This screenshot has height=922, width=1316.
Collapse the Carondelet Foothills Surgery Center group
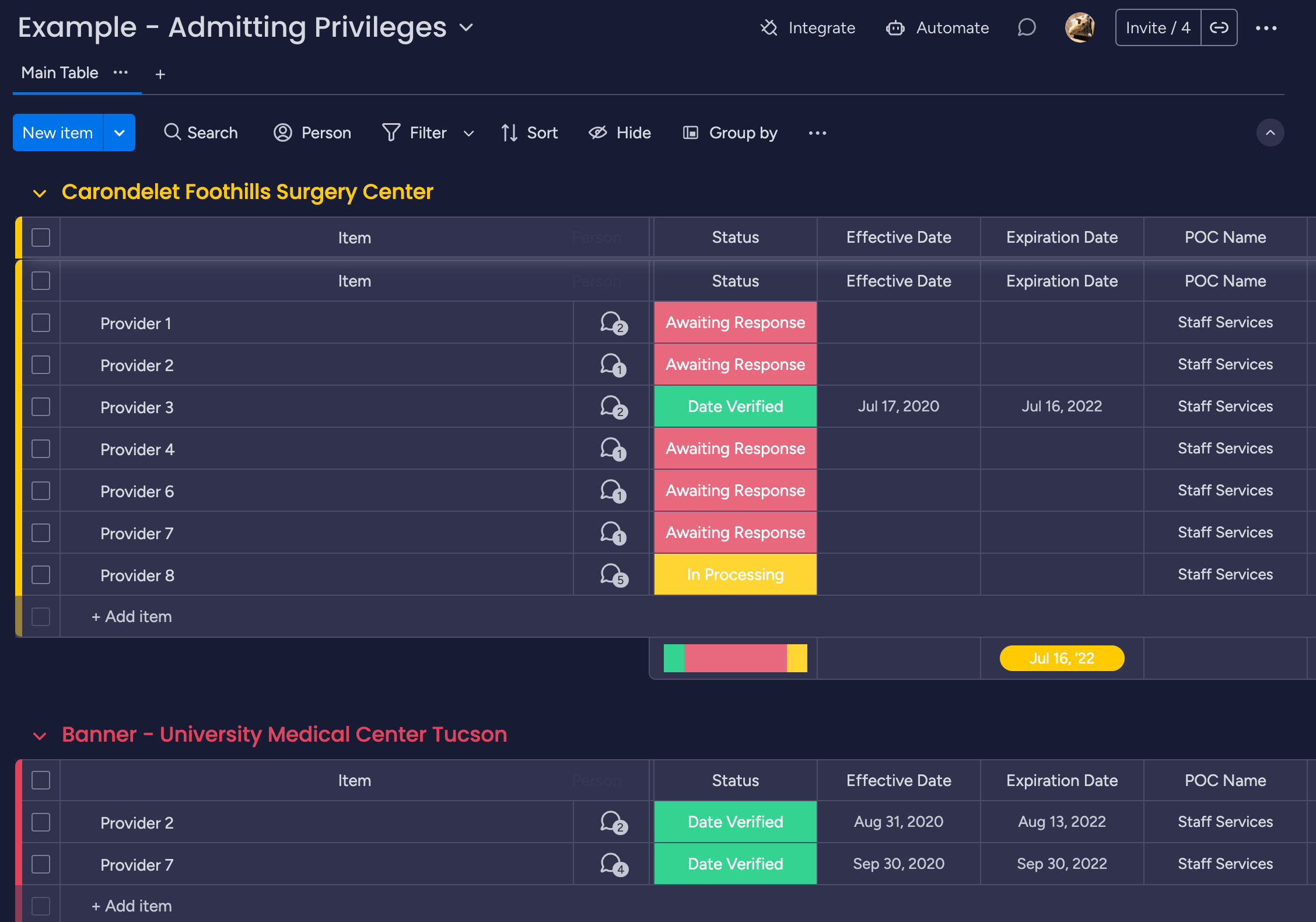pos(39,193)
